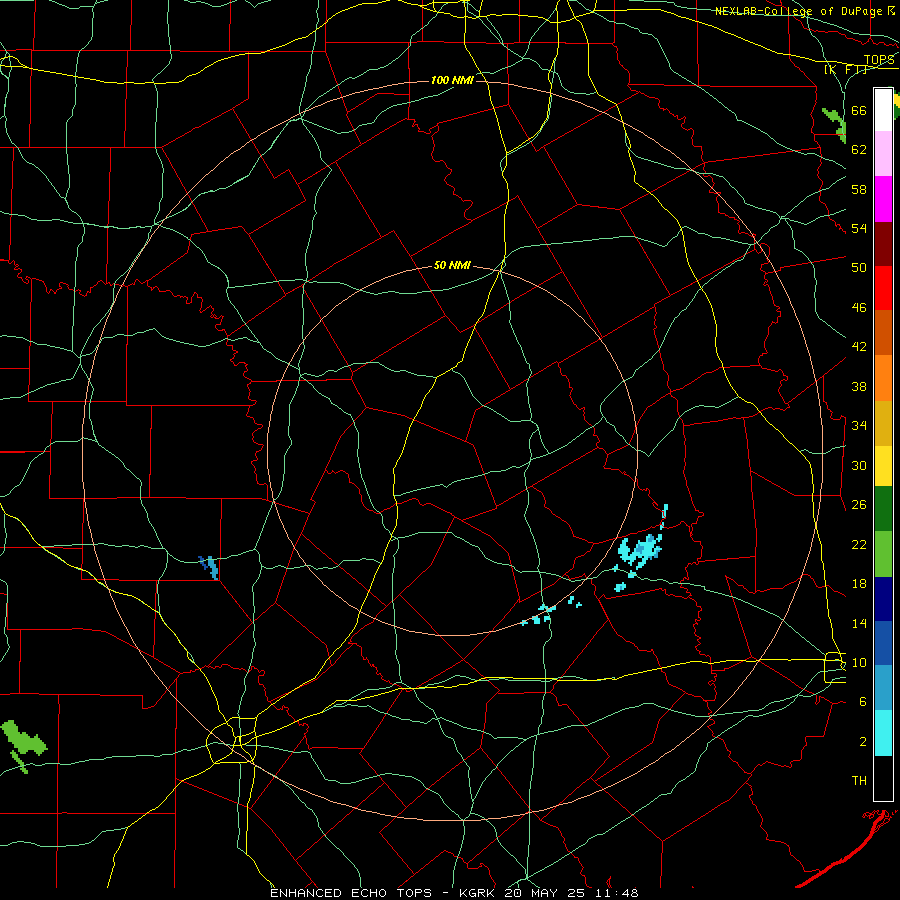Viewport: 900px width, 900px height.
Task: Click the '10' legend value
Action: pyautogui.click(x=859, y=662)
